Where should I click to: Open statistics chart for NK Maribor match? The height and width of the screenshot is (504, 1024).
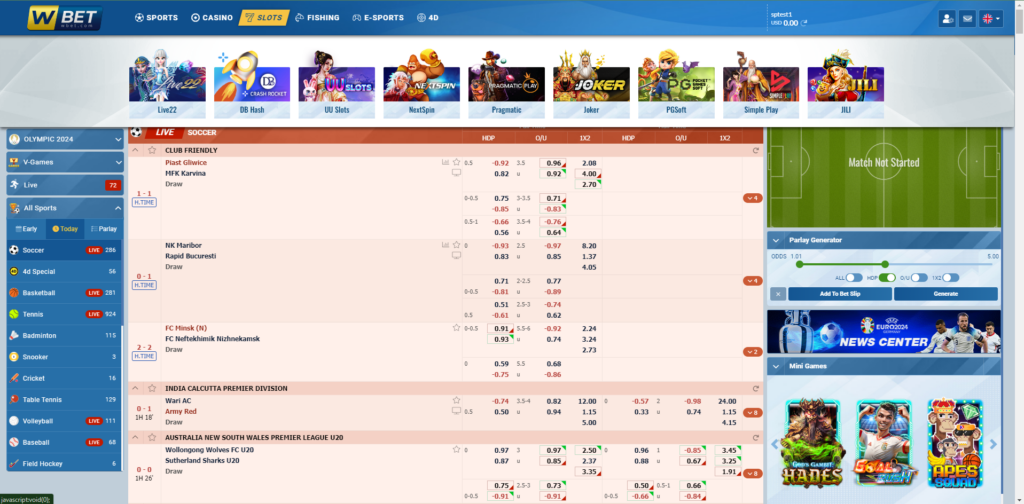tap(445, 245)
